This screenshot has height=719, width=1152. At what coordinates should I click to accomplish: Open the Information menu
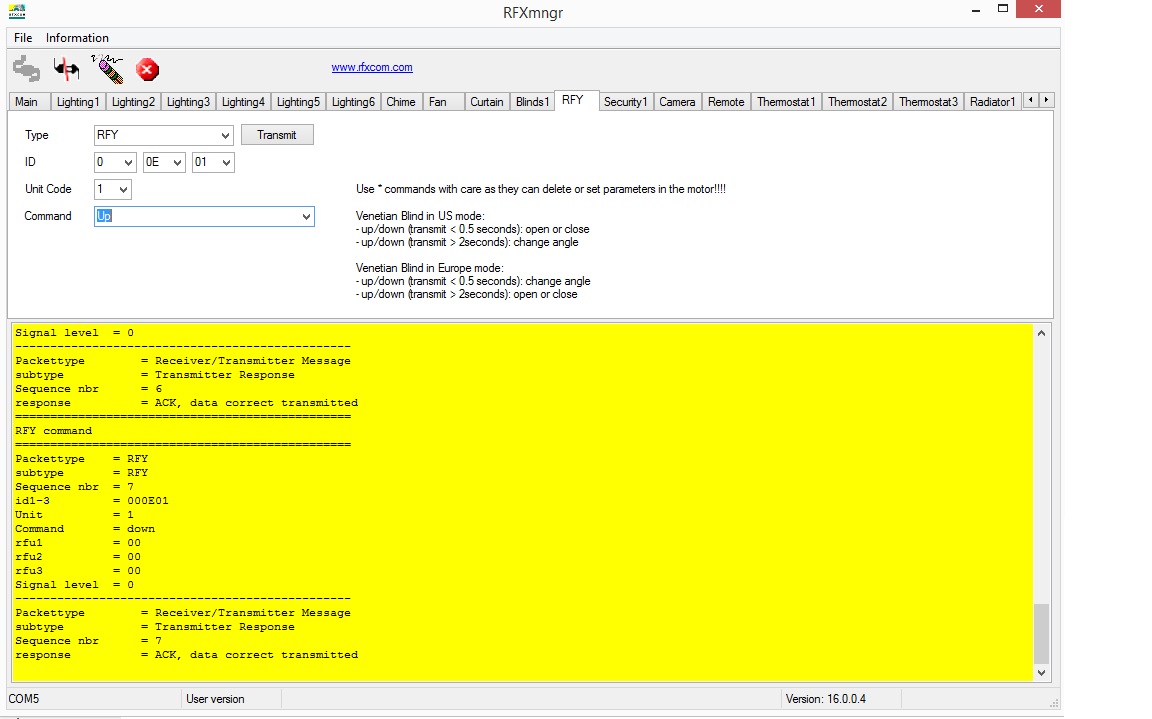click(77, 38)
